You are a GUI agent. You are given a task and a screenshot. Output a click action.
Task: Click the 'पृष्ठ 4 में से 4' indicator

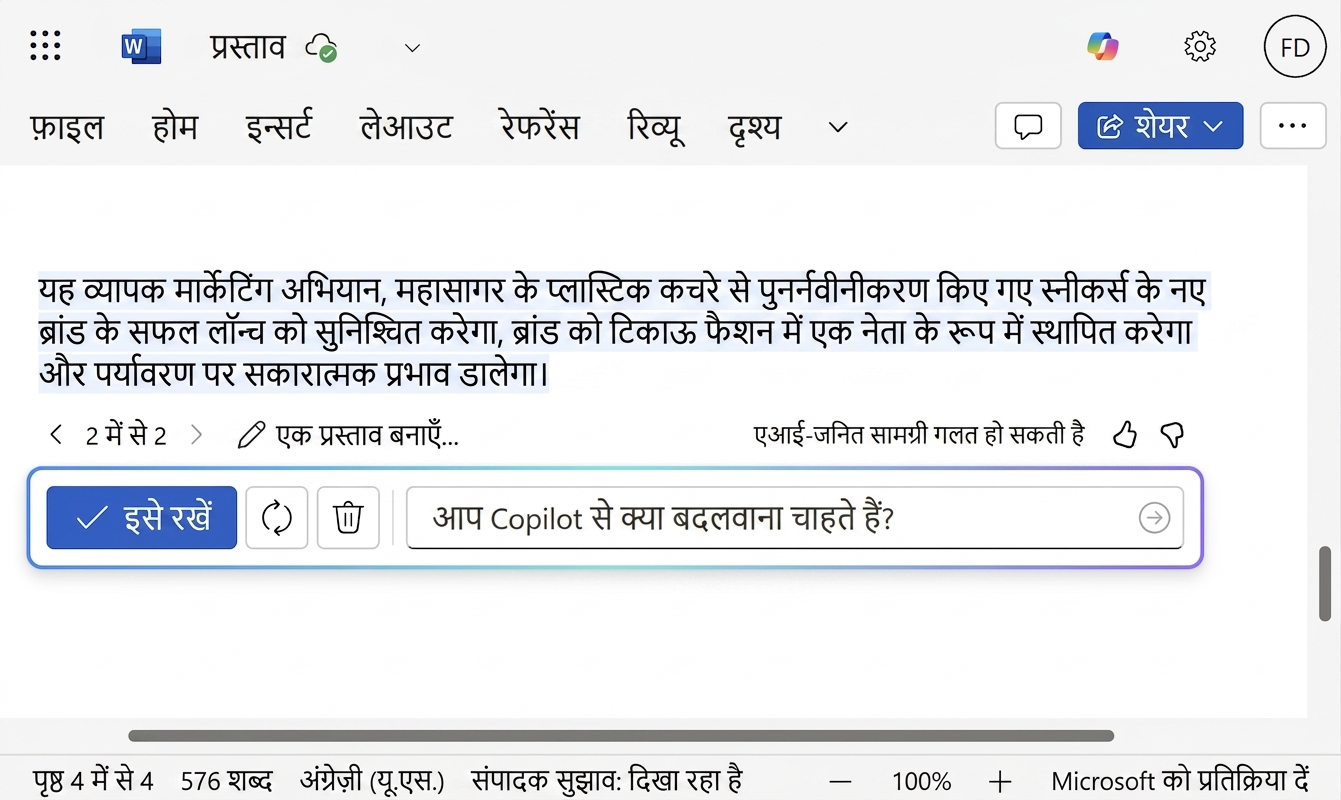(x=93, y=781)
